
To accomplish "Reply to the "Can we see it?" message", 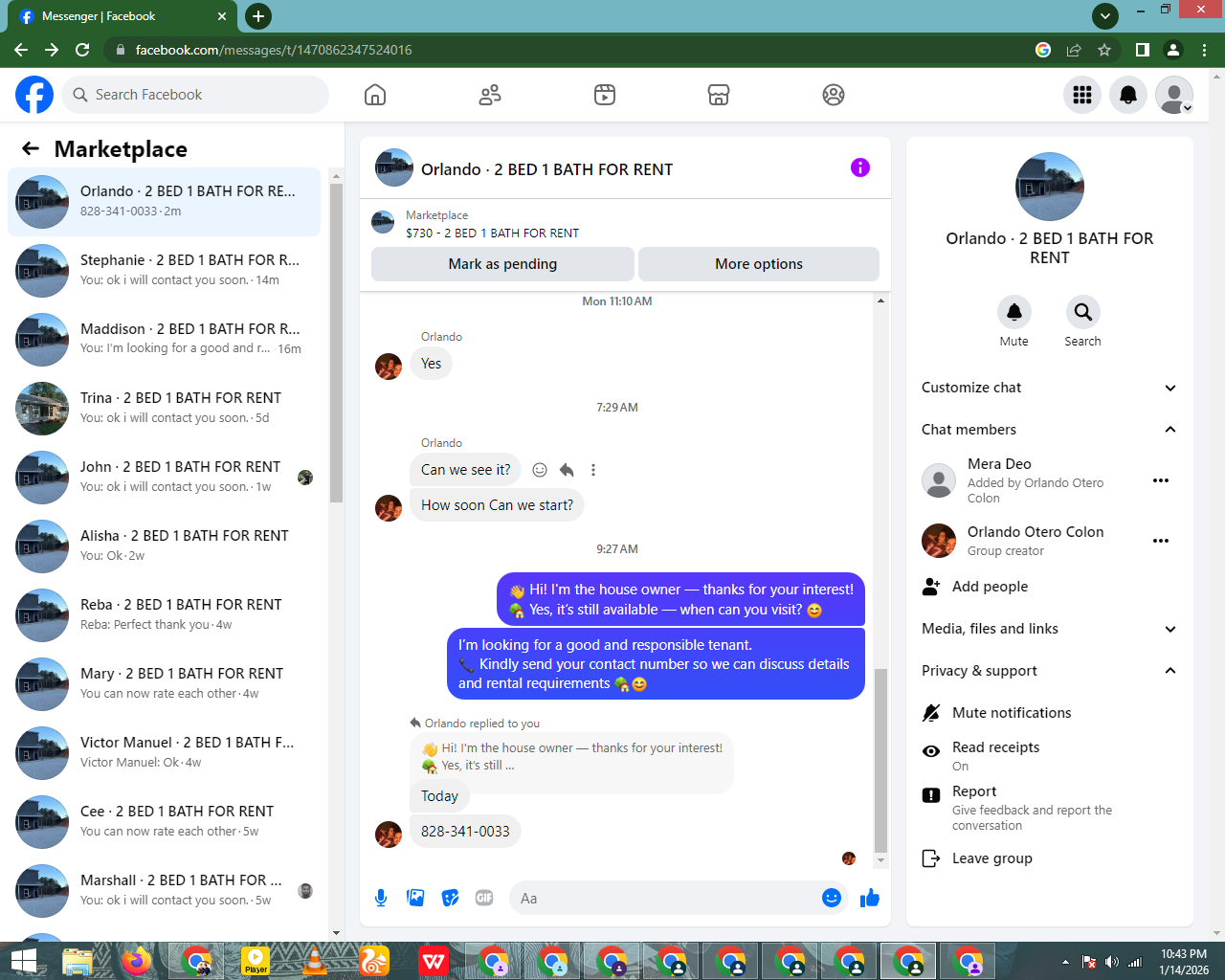I will (x=567, y=470).
